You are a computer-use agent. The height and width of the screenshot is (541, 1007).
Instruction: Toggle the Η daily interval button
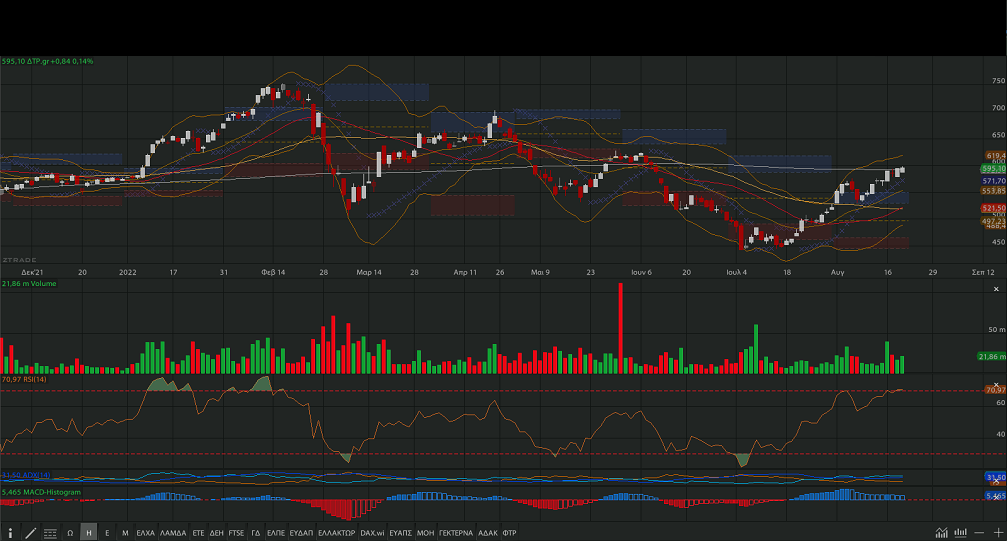pos(89,533)
